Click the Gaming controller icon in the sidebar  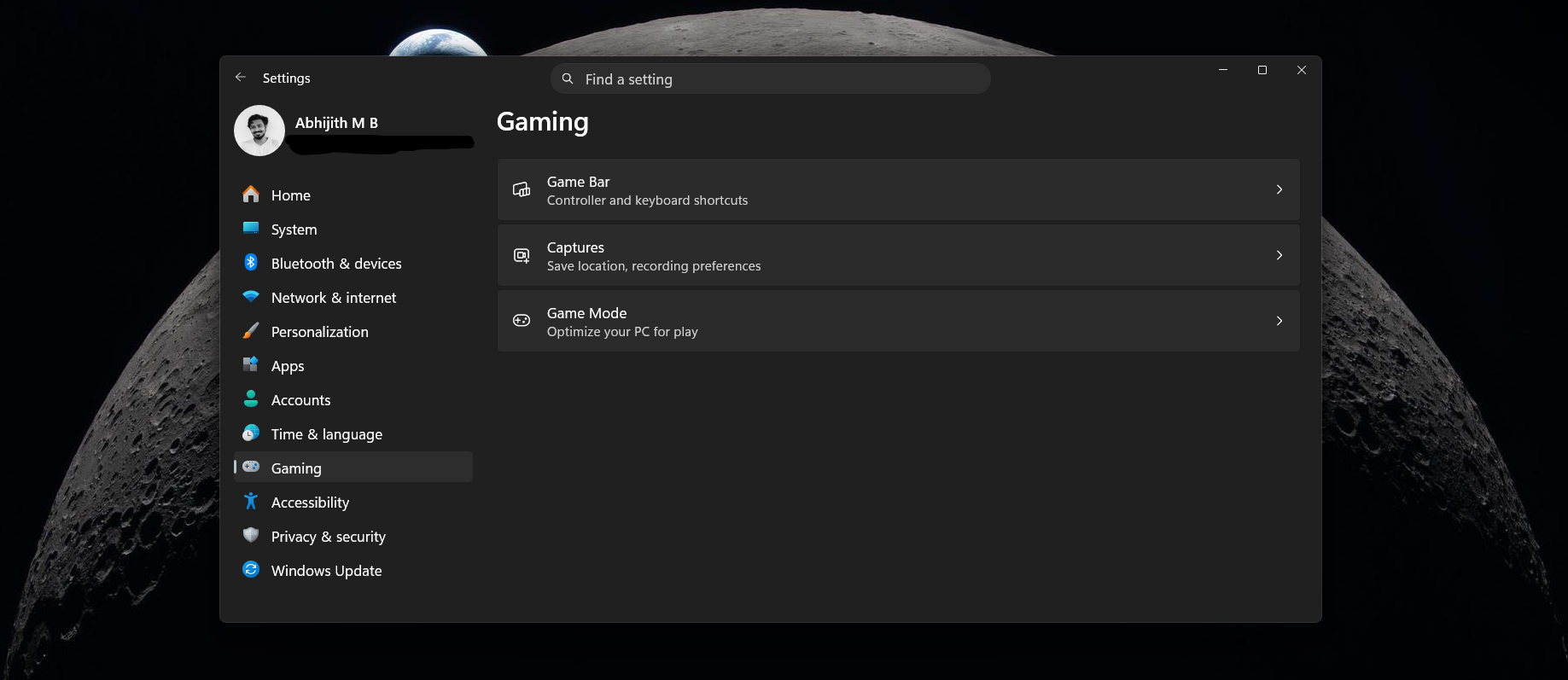251,467
